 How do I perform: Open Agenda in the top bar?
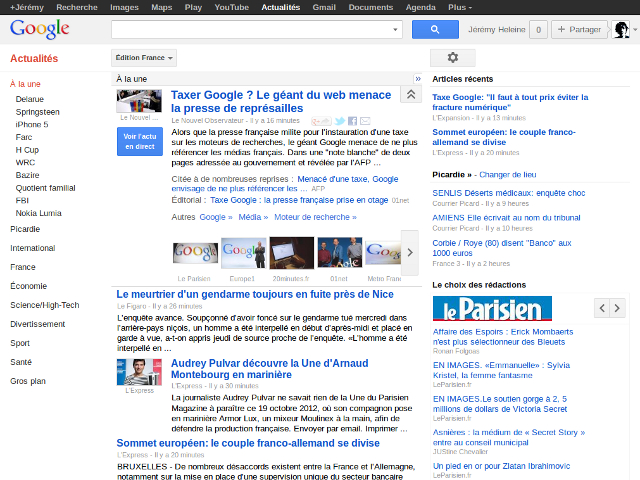click(x=420, y=7)
